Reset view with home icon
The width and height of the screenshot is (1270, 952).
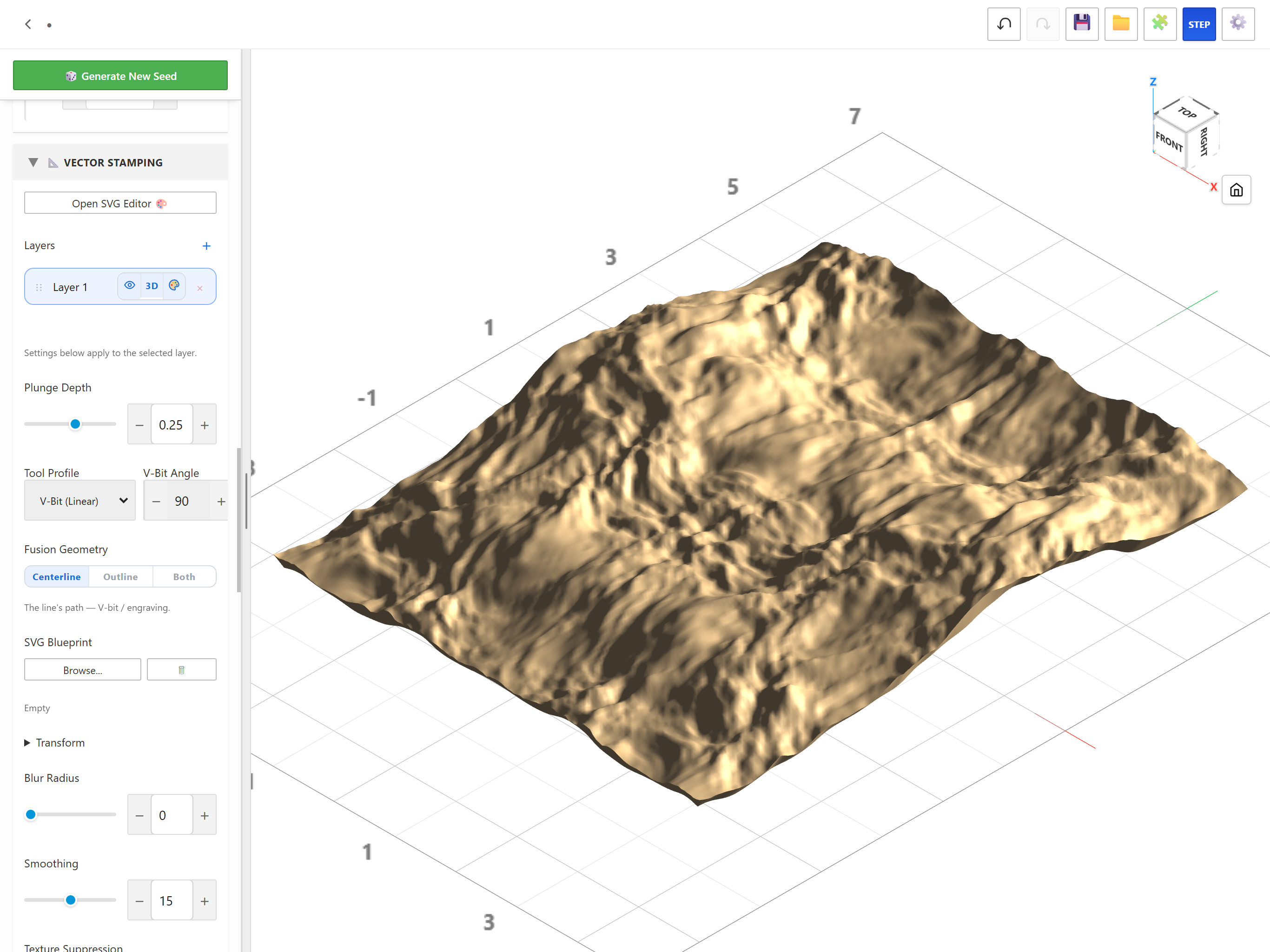(x=1236, y=190)
